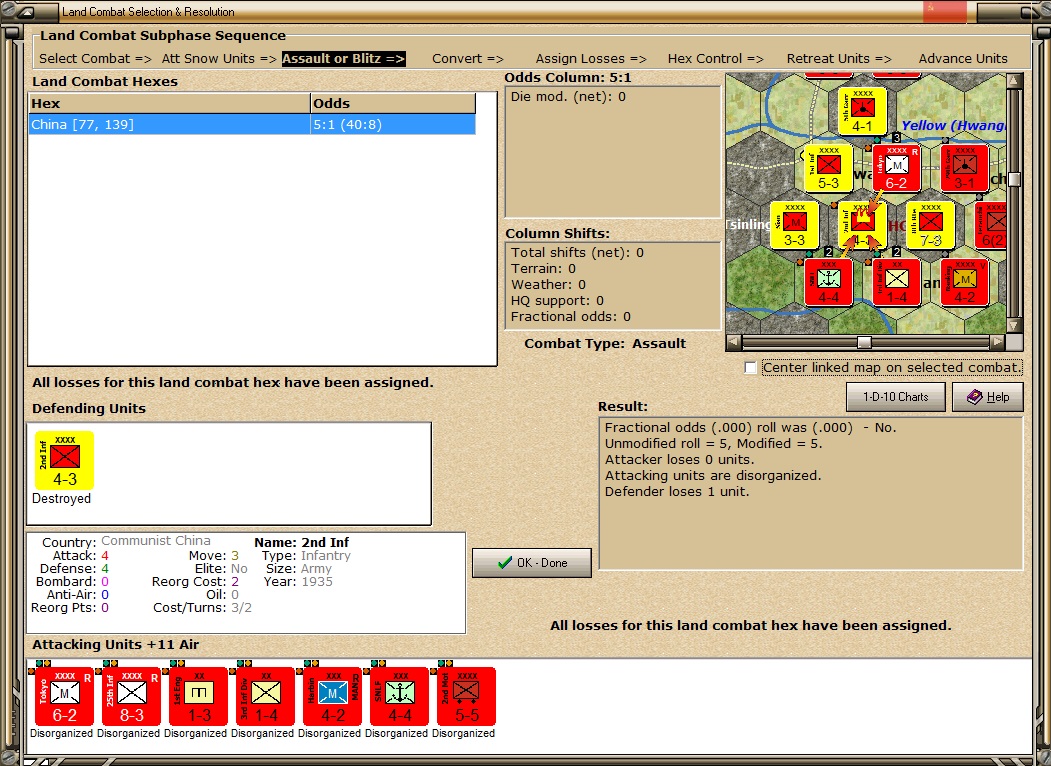Click the yellow 3-3 mechanized counter on map
Viewport: 1051px width, 766px height.
pyautogui.click(x=794, y=225)
